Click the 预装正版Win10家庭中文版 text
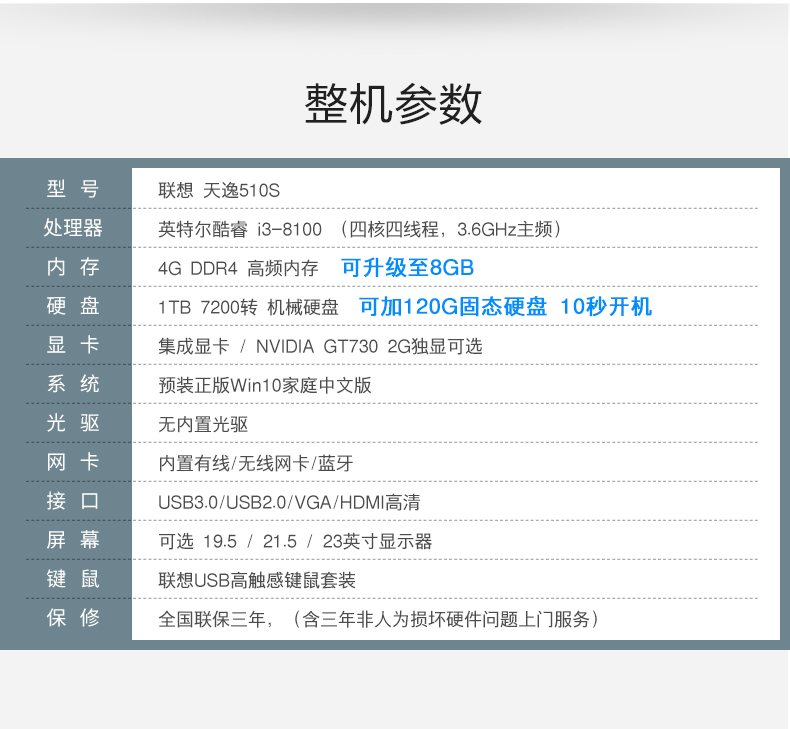 click(265, 385)
